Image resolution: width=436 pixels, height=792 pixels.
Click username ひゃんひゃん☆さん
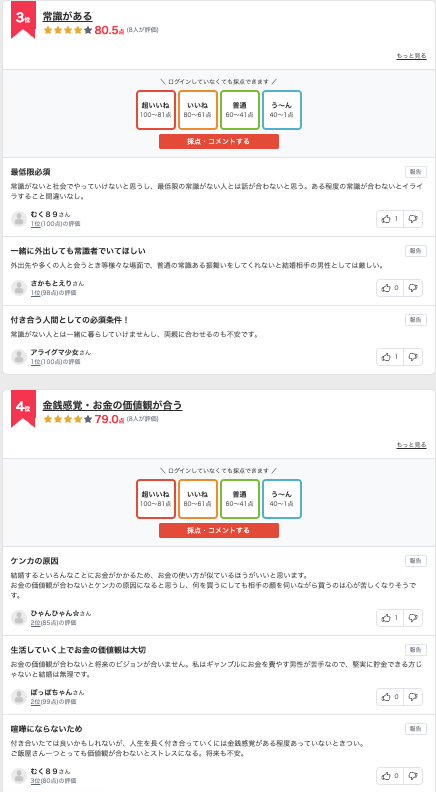point(61,613)
